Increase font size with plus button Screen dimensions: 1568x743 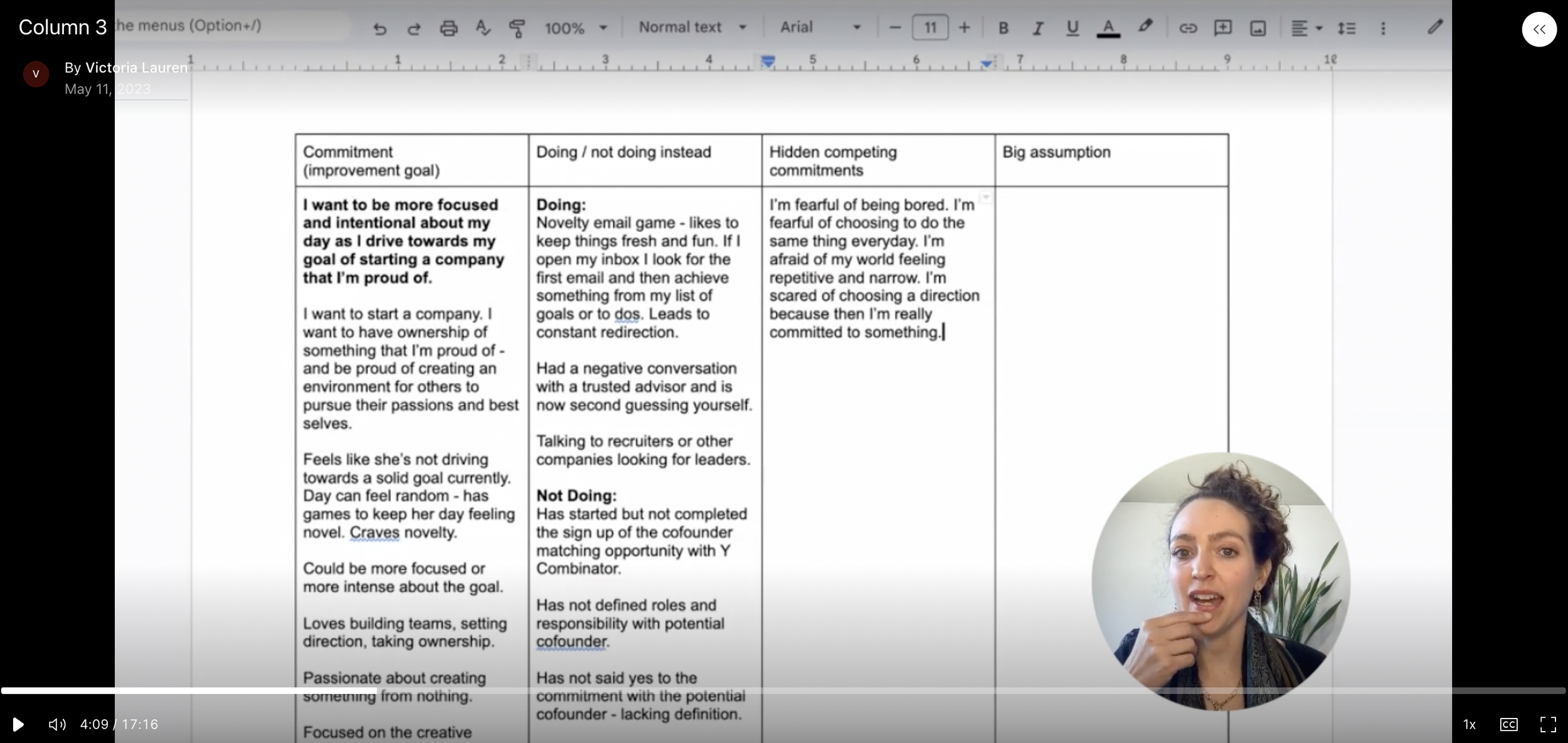coord(965,28)
